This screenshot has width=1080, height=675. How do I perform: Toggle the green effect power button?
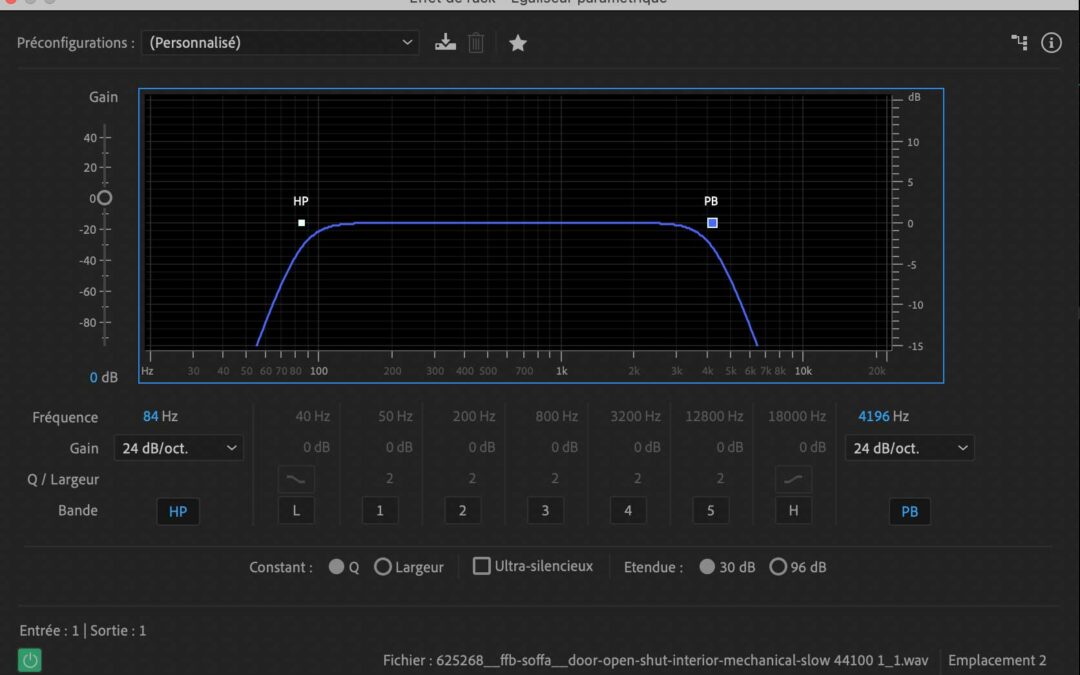[x=30, y=660]
